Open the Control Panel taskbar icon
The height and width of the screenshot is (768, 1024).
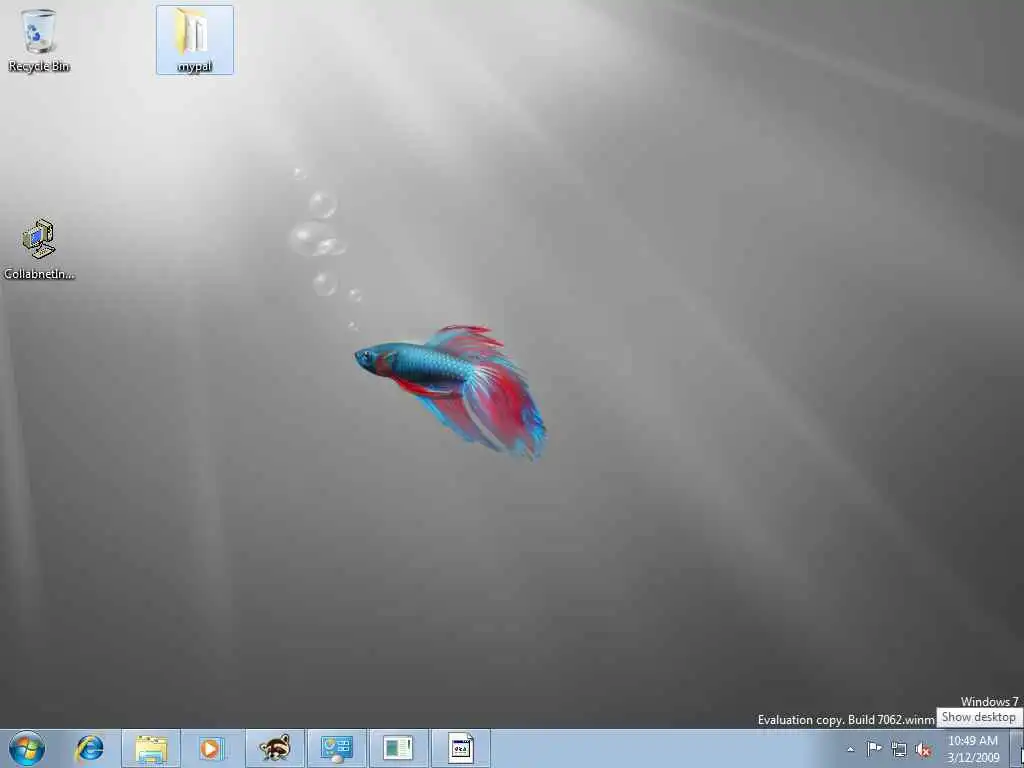(337, 748)
